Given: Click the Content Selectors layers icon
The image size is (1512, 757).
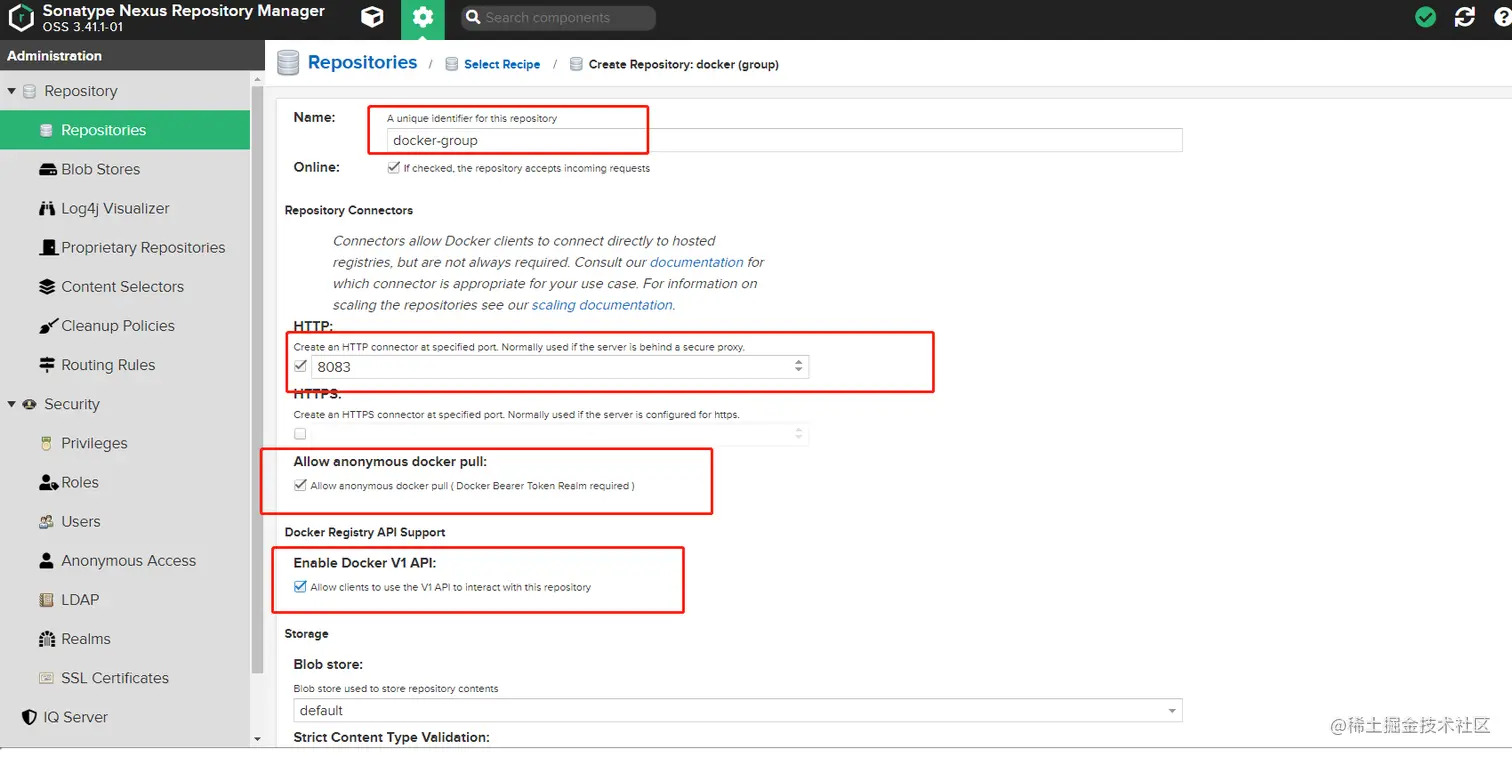Looking at the screenshot, I should pos(47,286).
